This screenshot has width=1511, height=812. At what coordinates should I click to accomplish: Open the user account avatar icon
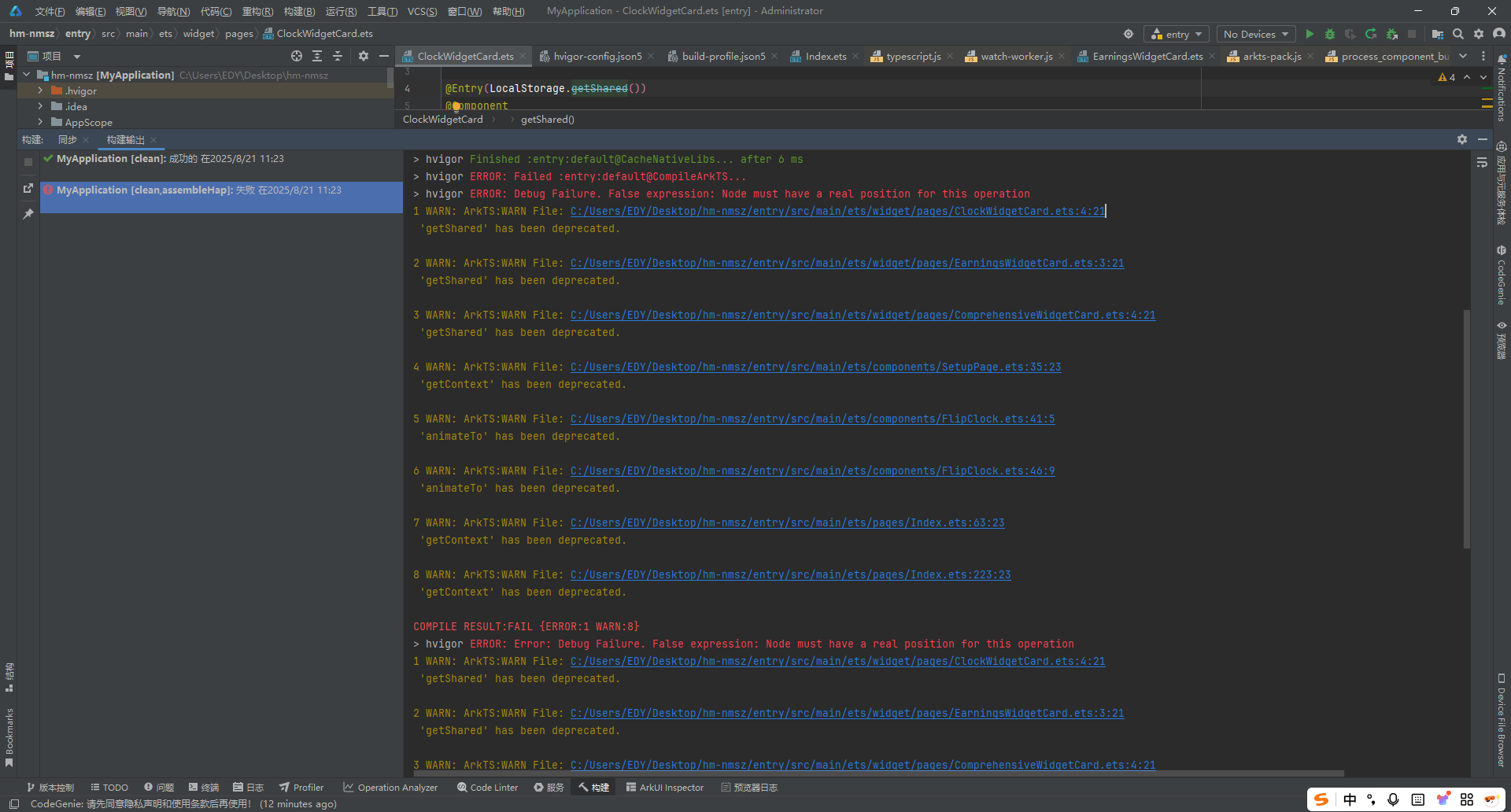tap(1499, 34)
